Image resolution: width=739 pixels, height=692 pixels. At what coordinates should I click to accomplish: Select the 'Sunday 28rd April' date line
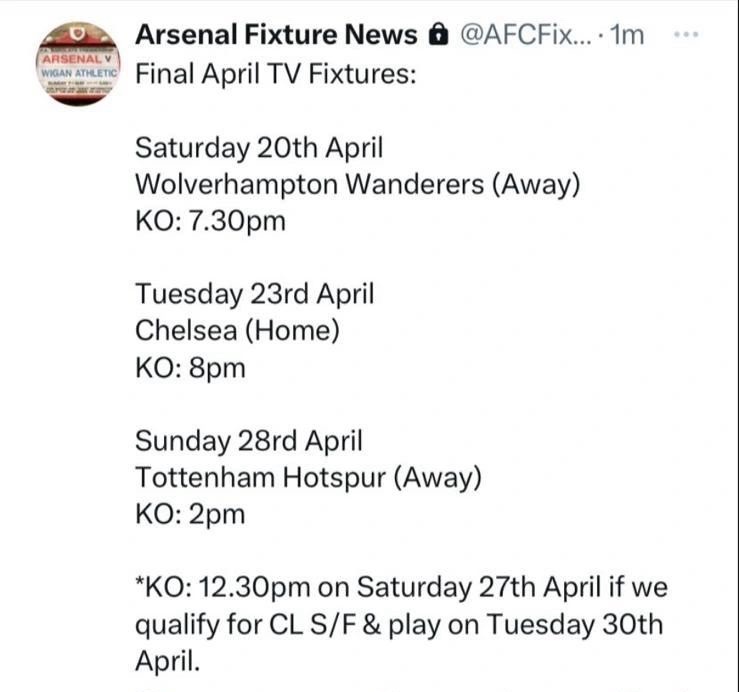tap(249, 440)
